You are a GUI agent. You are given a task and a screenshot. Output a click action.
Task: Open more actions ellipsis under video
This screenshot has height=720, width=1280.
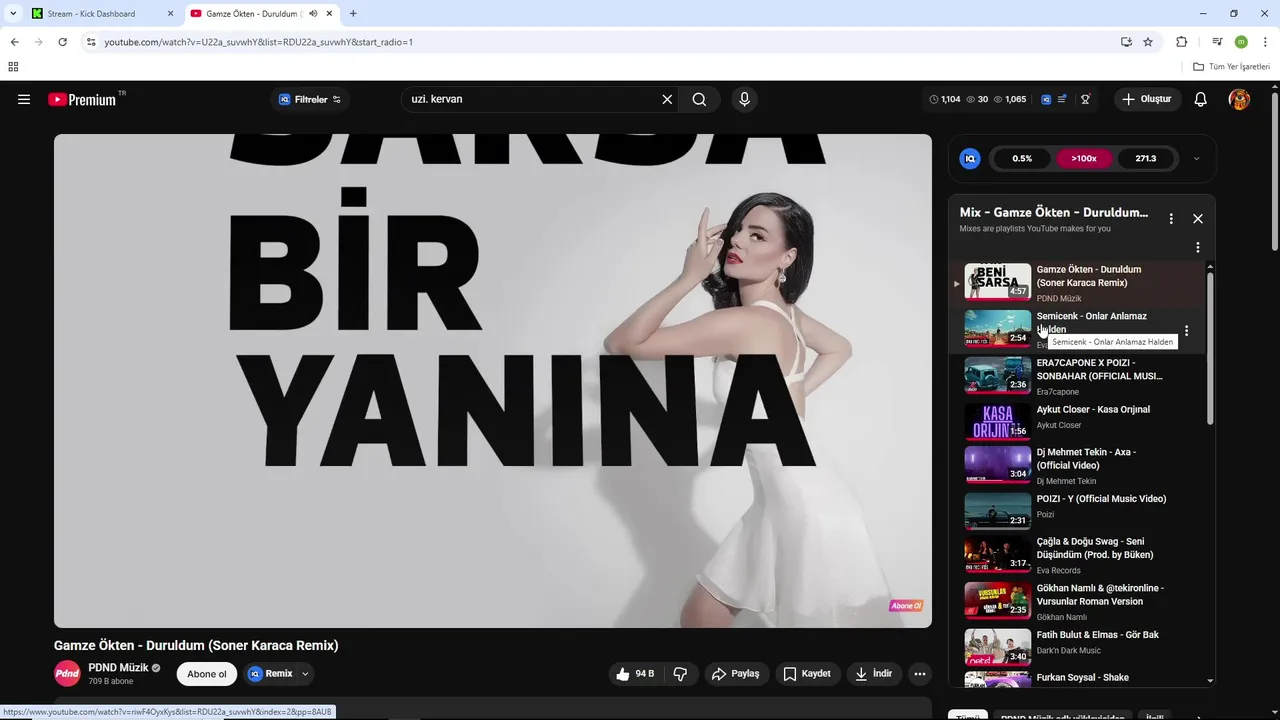(920, 674)
